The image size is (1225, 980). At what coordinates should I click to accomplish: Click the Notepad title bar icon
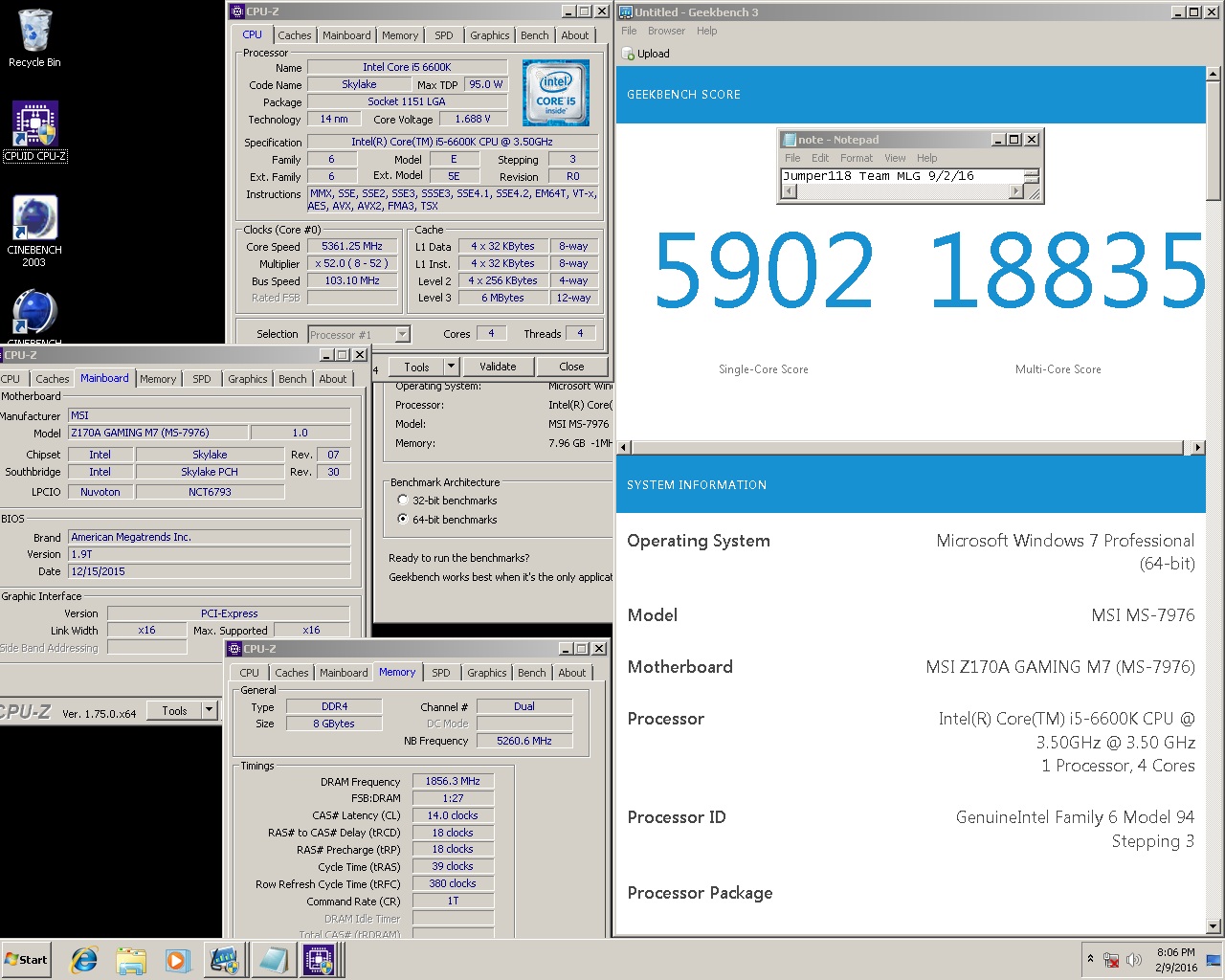tap(789, 140)
